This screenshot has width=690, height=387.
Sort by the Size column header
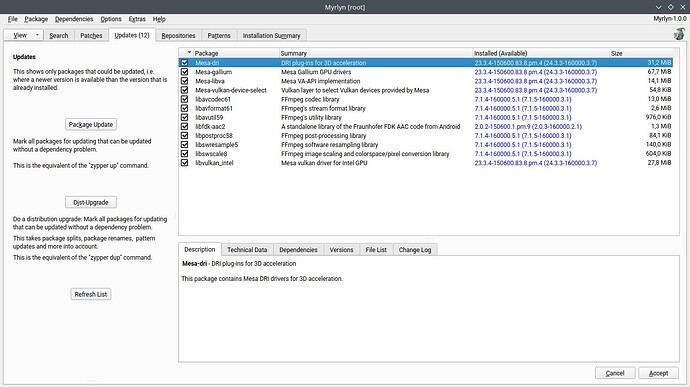click(x=642, y=53)
